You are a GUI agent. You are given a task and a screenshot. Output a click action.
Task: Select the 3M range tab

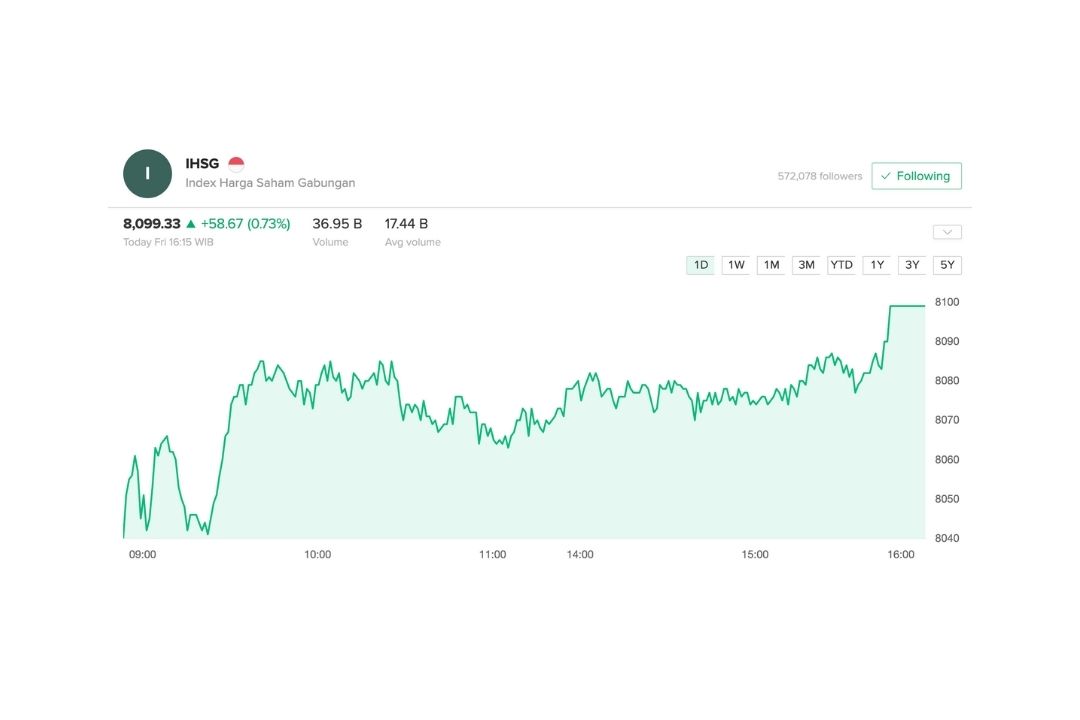[807, 265]
